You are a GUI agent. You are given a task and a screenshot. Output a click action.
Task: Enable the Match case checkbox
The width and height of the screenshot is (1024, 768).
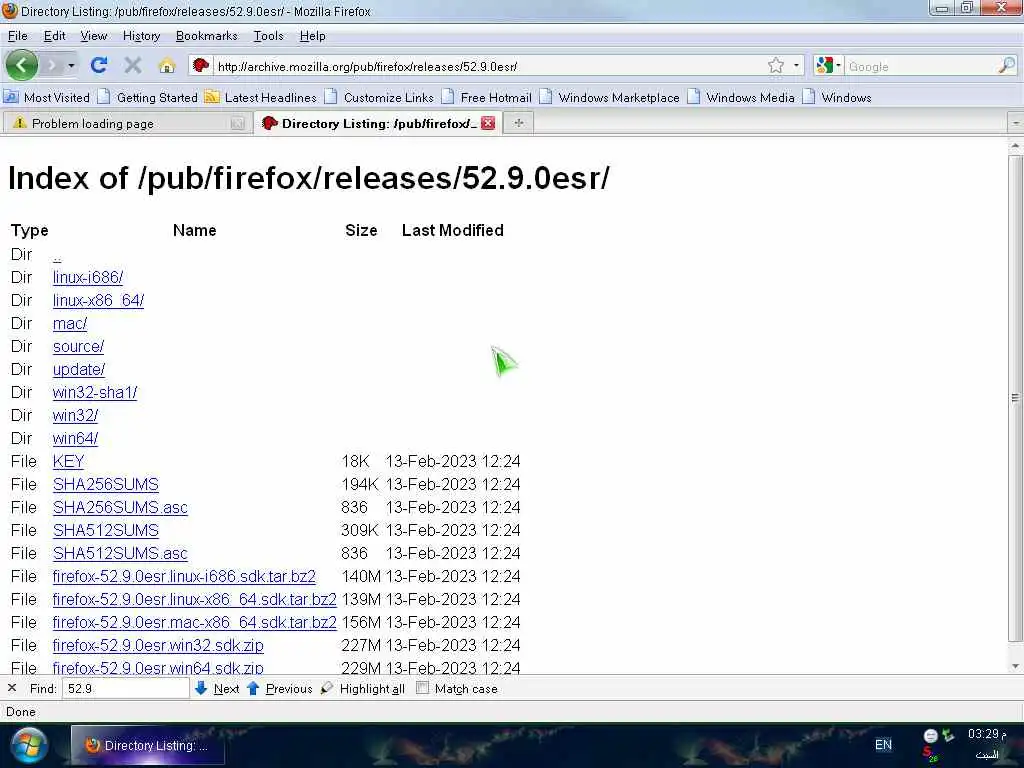click(x=423, y=688)
